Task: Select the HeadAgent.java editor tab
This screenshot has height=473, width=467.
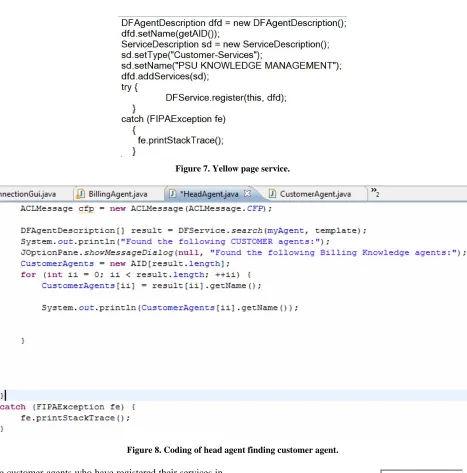Action: pyautogui.click(x=209, y=194)
